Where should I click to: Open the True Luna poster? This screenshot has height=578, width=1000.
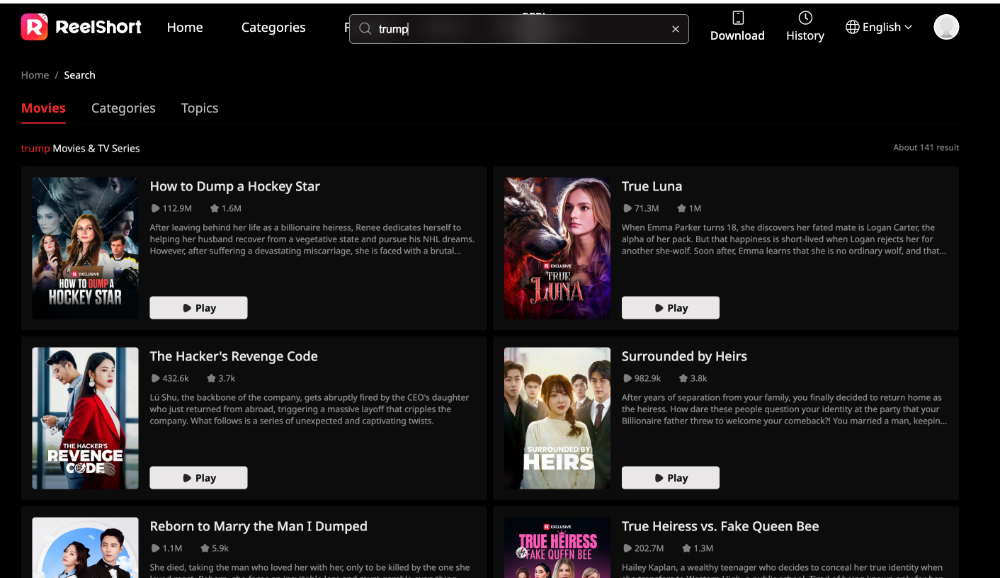pyautogui.click(x=557, y=248)
